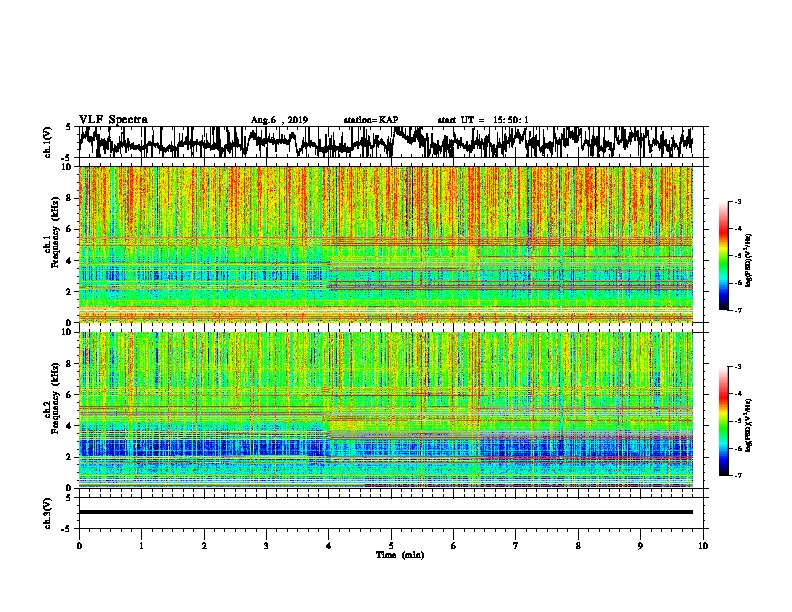
Task: Click time axis tick label '9'
Action: coord(640,546)
